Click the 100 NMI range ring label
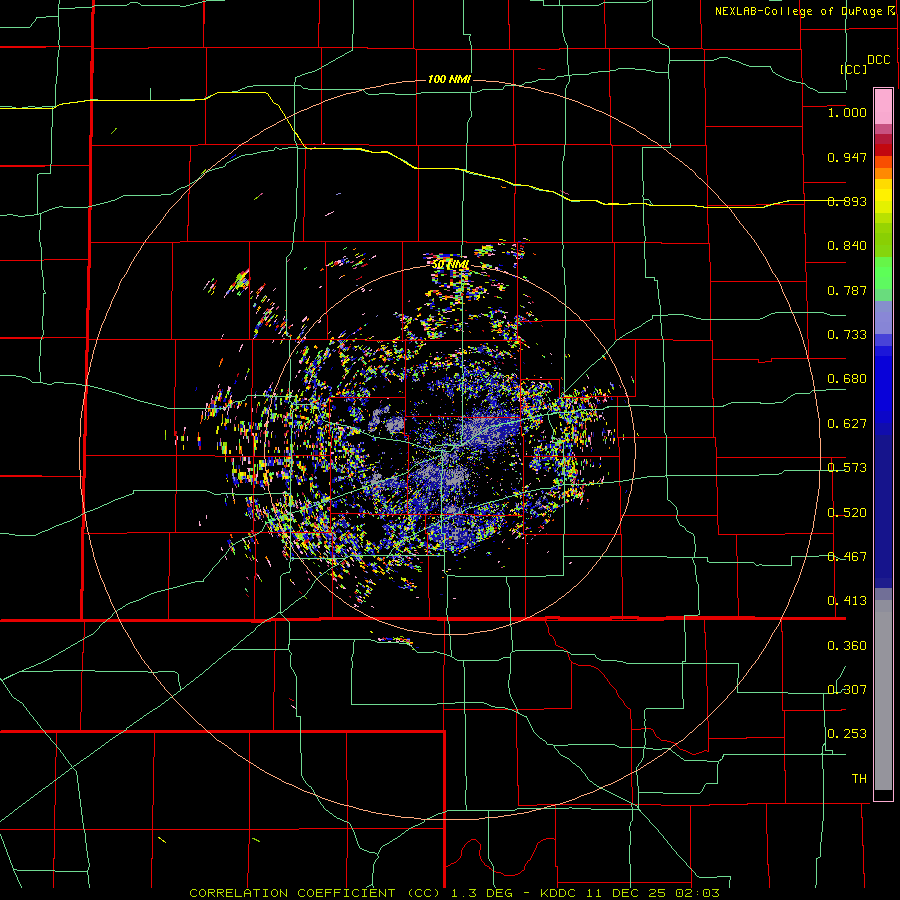 coord(449,79)
